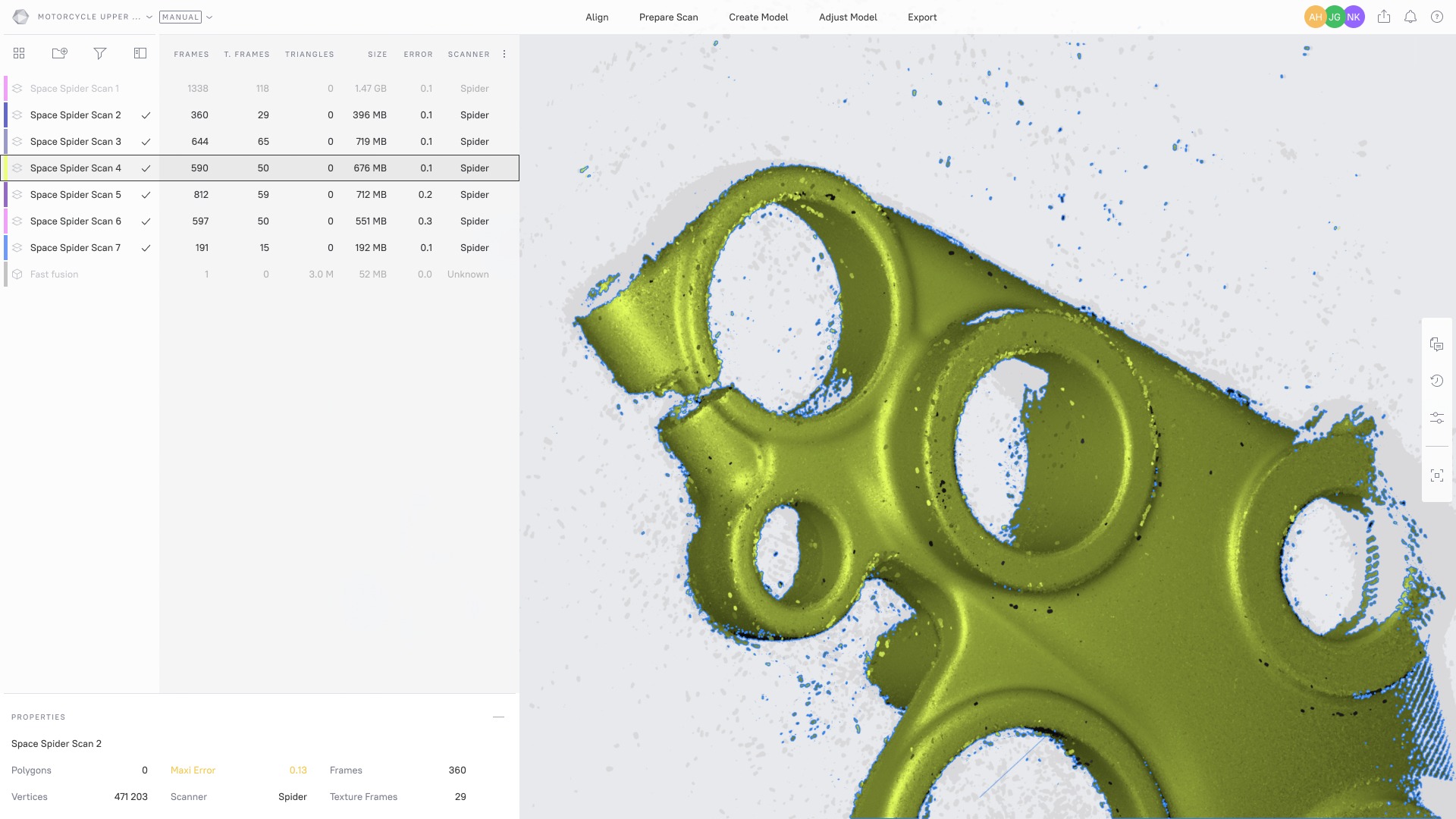Viewport: 1456px width, 819px height.
Task: Click the share/export icon top right
Action: click(x=1384, y=17)
